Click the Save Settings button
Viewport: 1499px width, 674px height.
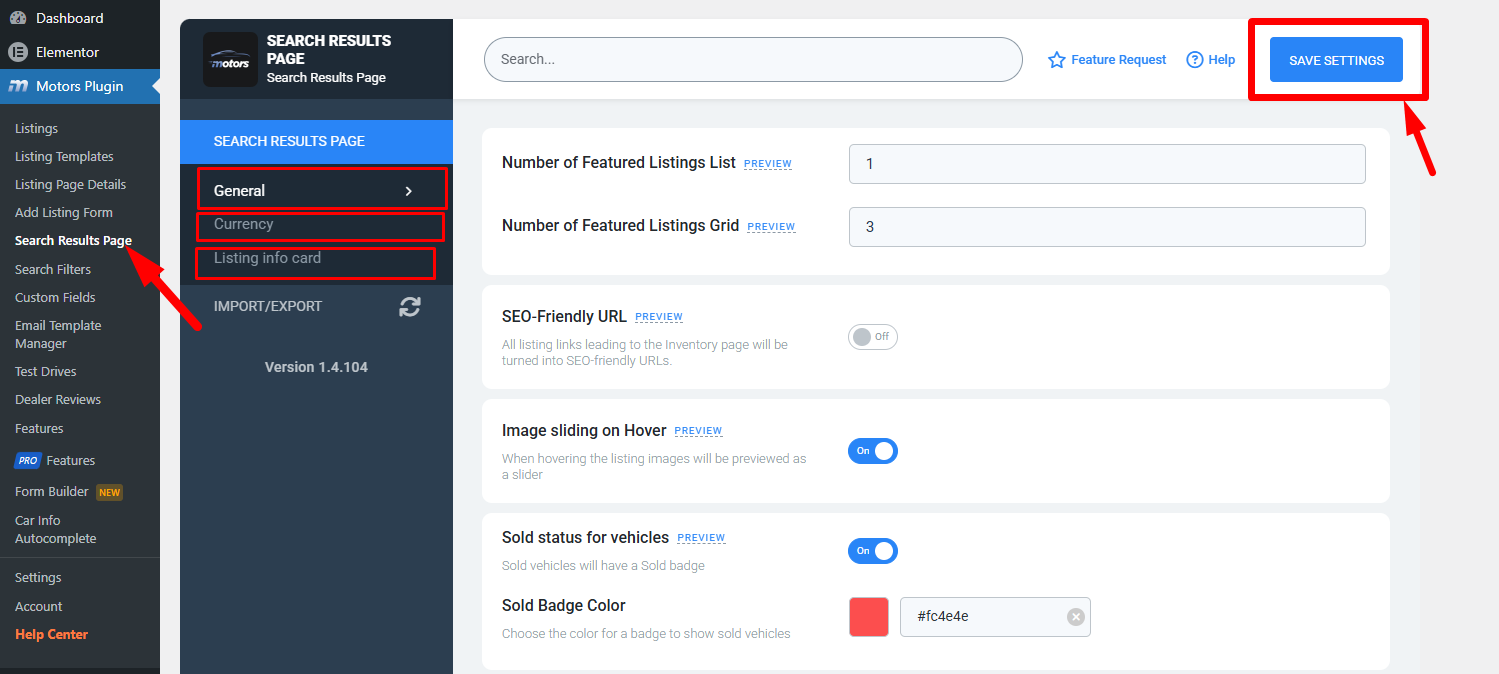(x=1336, y=60)
